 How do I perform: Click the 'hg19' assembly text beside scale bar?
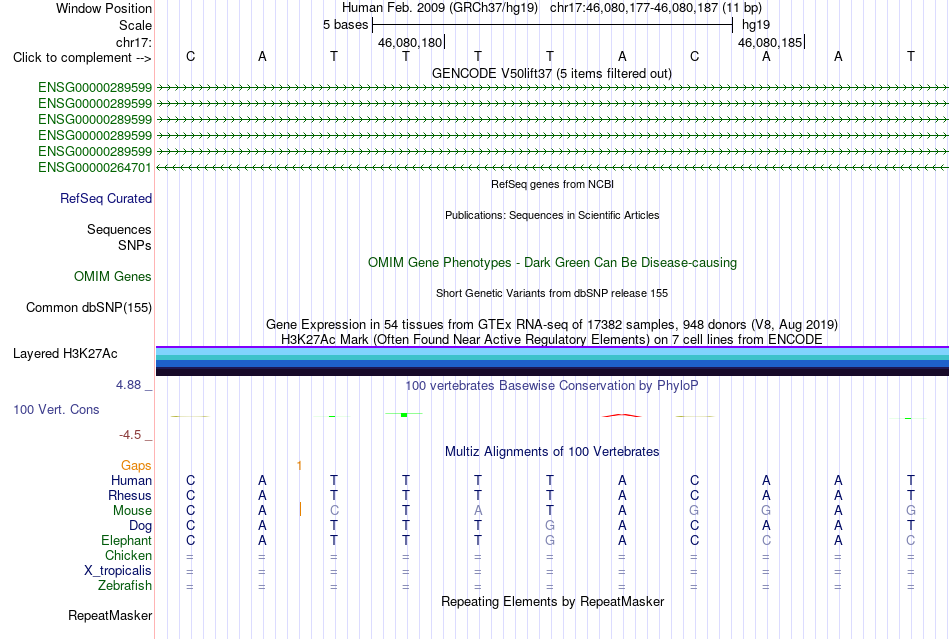tap(756, 25)
